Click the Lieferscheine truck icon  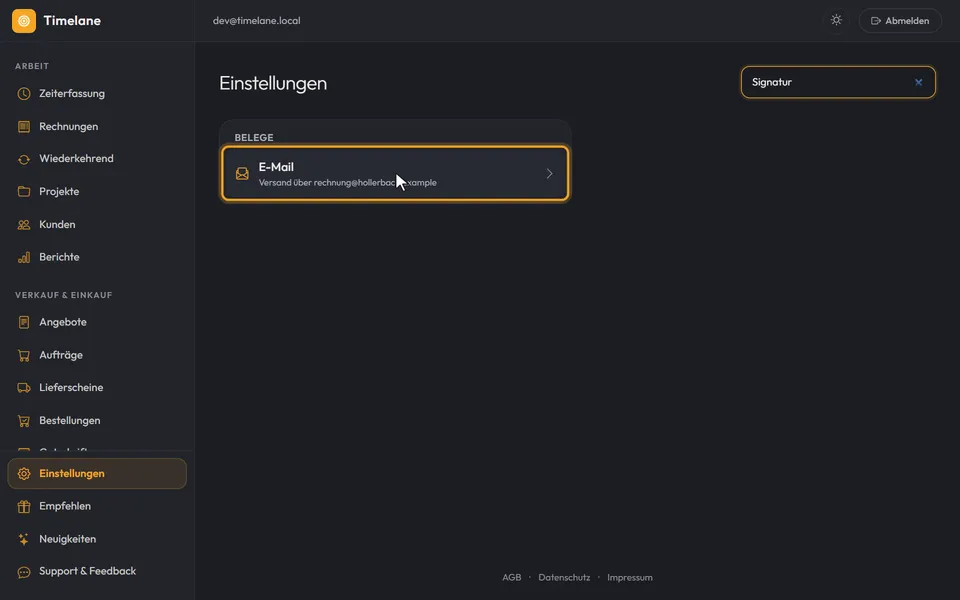[x=24, y=388]
